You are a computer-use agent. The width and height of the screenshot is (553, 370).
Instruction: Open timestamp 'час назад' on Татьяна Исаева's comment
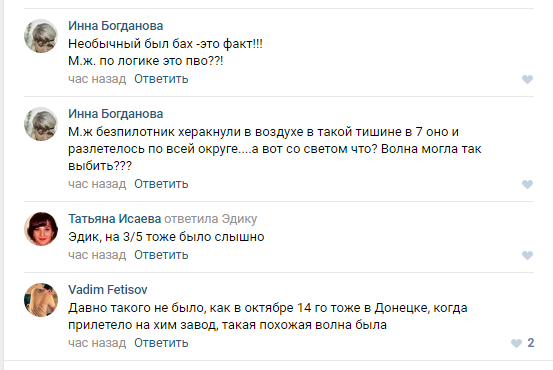[97, 255]
